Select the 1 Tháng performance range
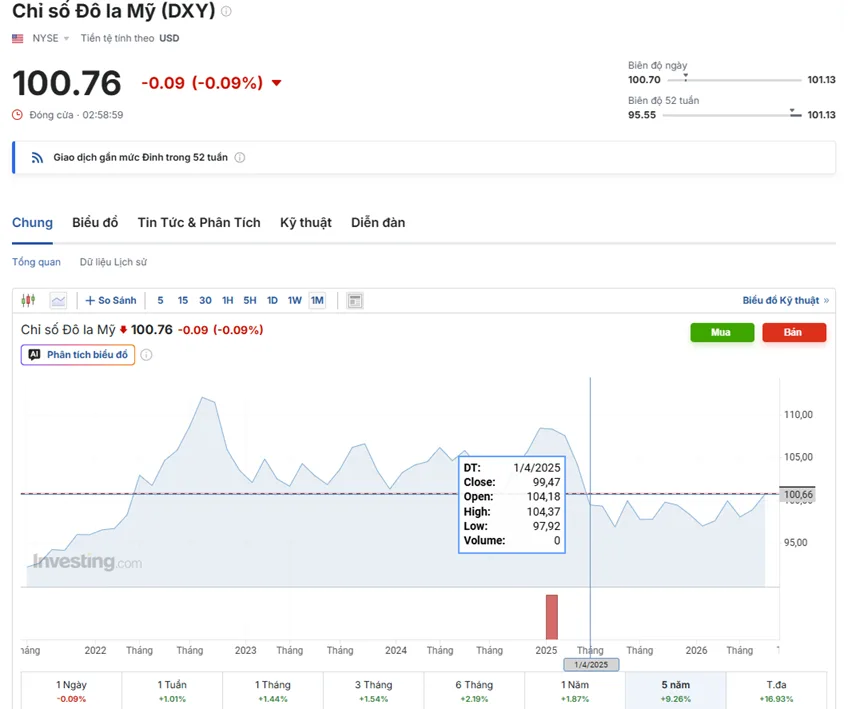 pos(273,691)
